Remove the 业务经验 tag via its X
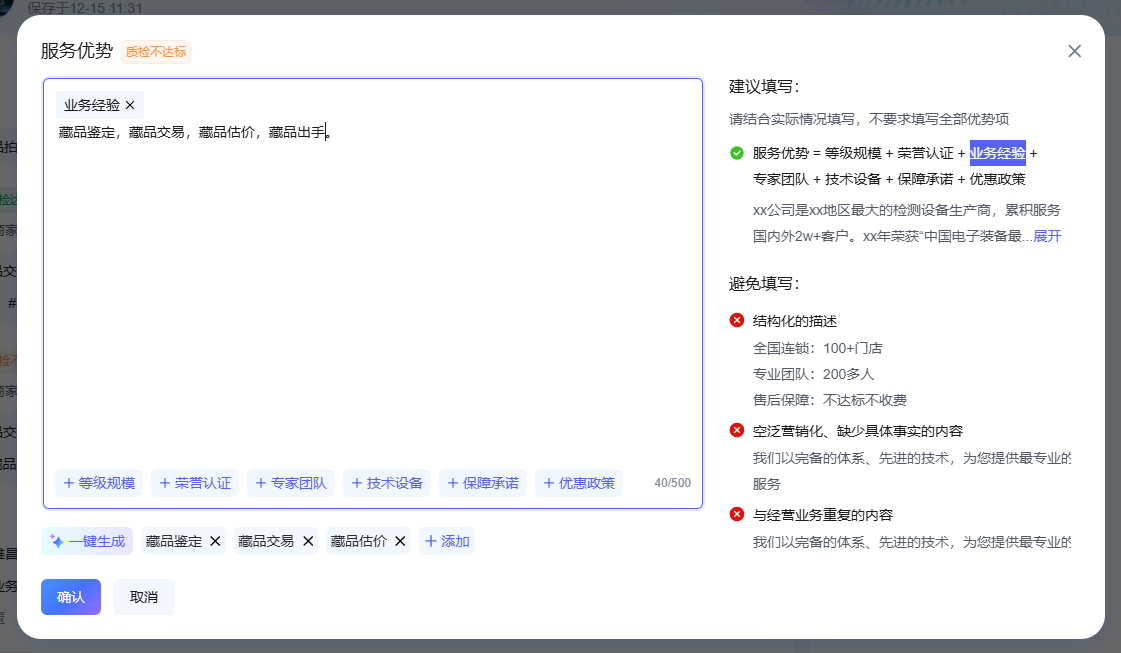The width and height of the screenshot is (1121, 653). [130, 105]
